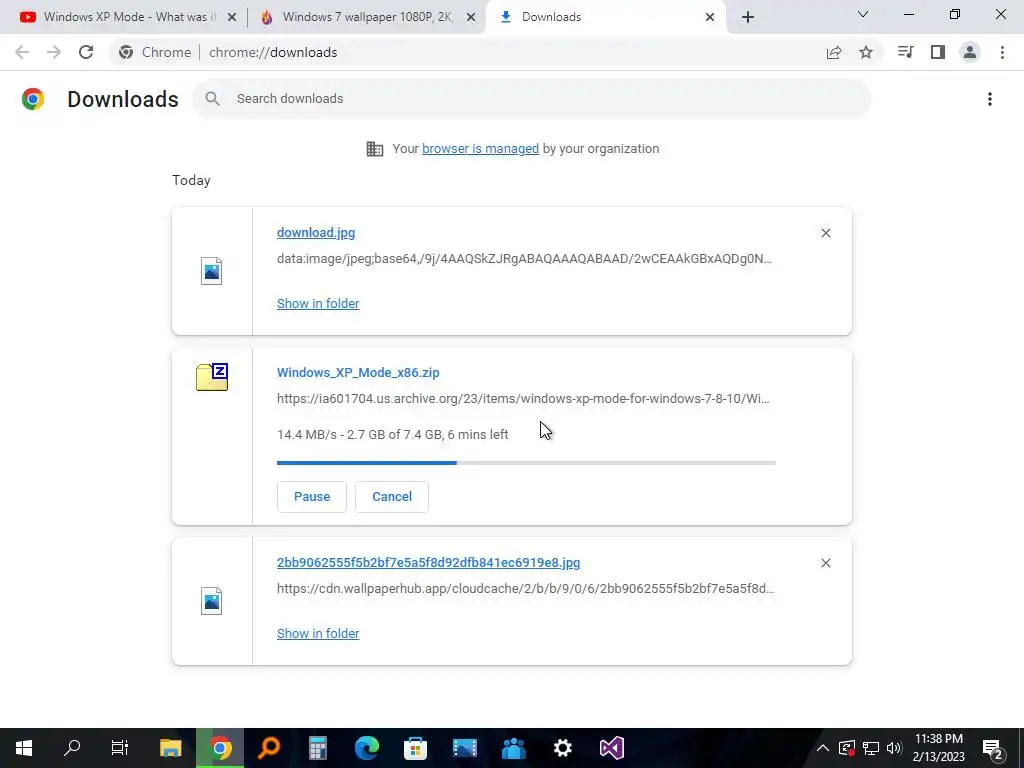Expand hidden system tray icons
The height and width of the screenshot is (768, 1024).
tap(823, 748)
